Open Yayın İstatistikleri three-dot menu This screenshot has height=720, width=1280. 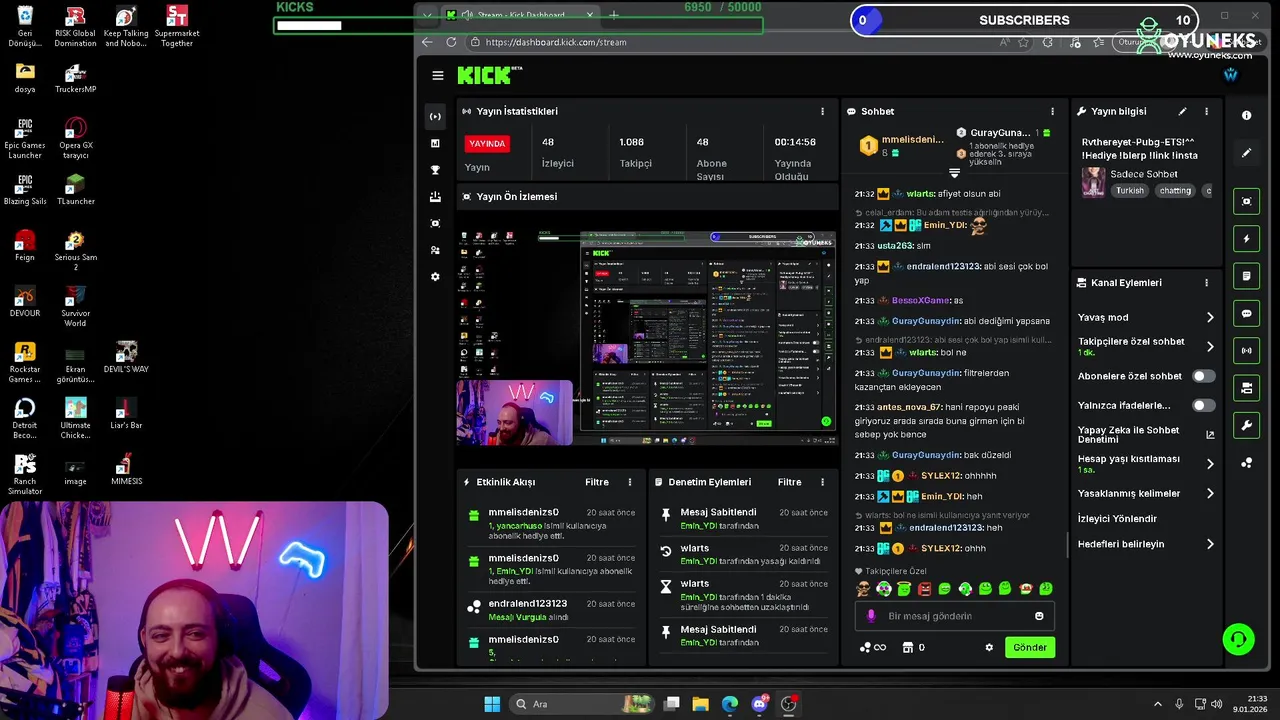pos(823,111)
